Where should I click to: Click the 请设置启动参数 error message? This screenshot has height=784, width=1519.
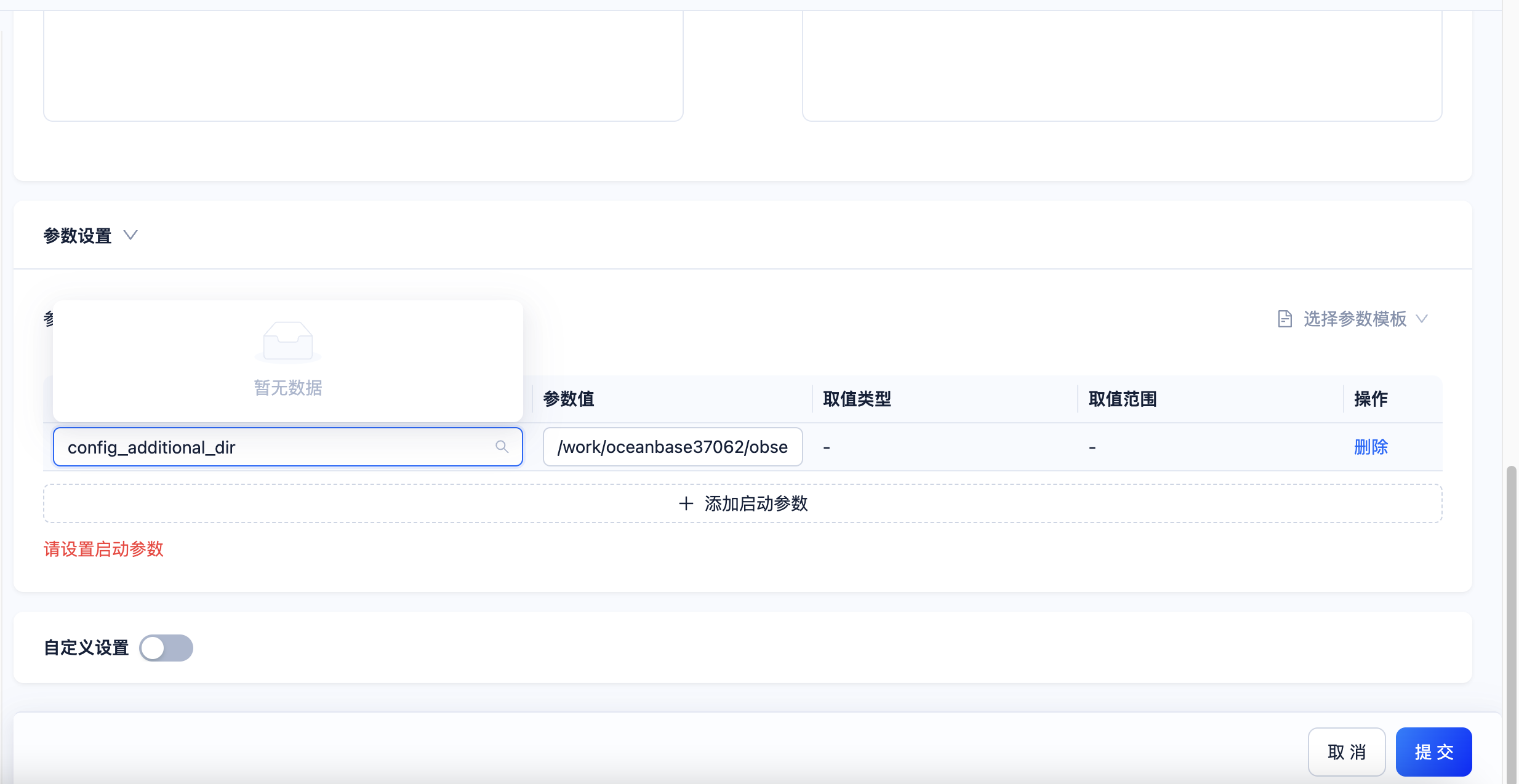(x=103, y=549)
